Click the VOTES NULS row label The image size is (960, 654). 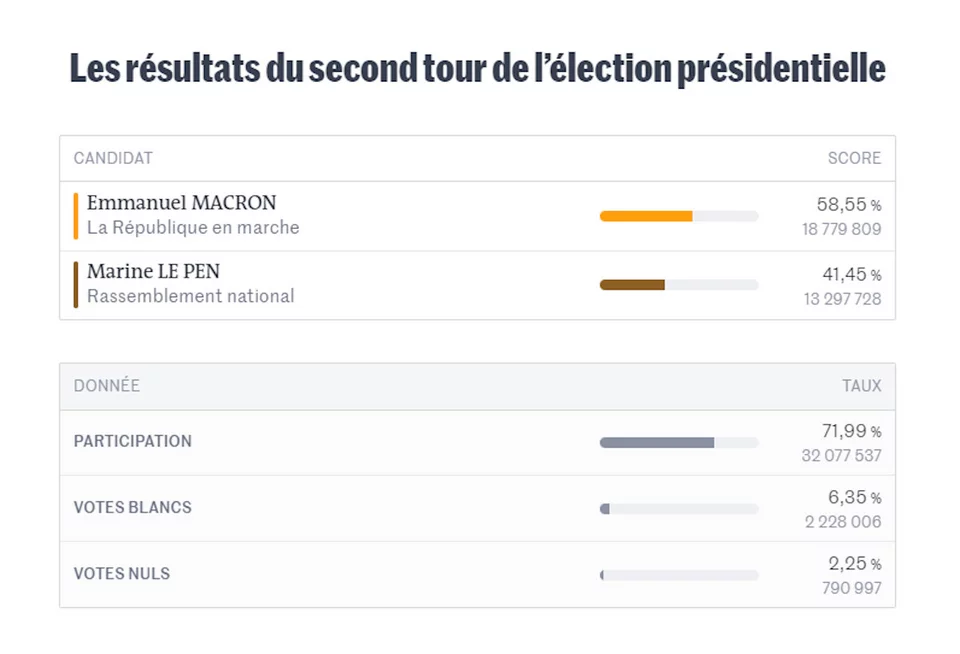pyautogui.click(x=122, y=574)
